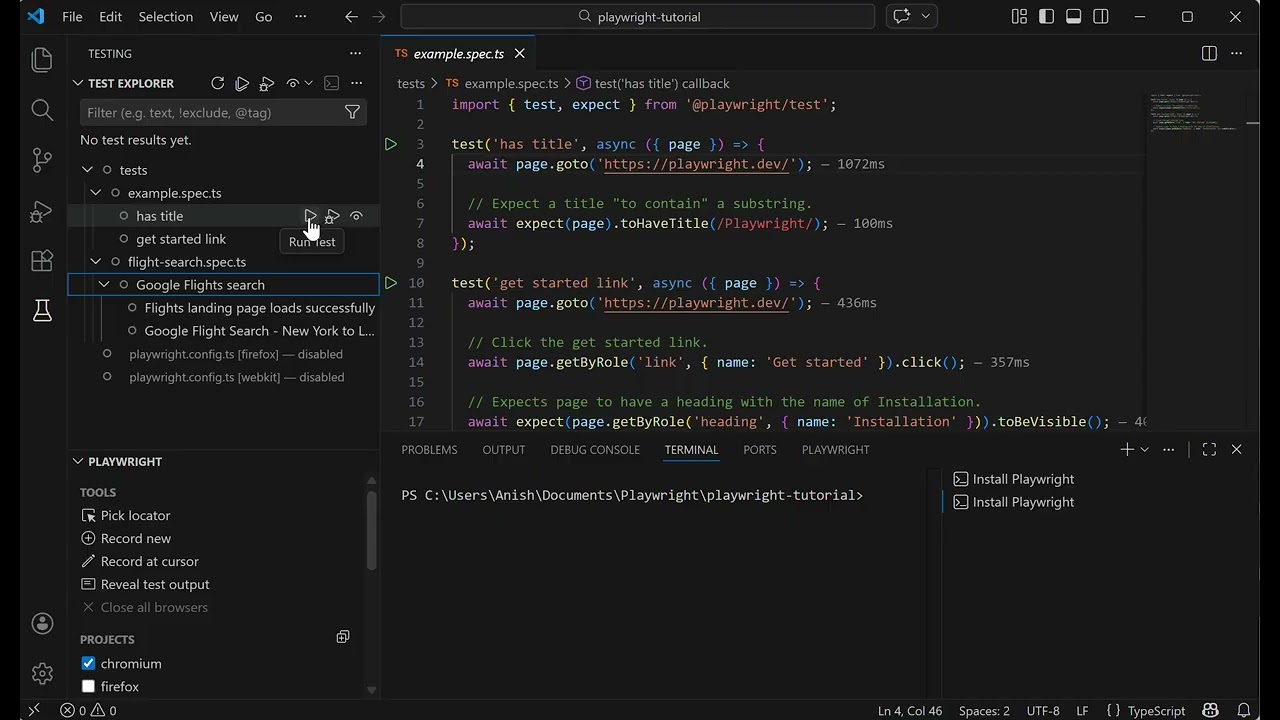Collapse the Google Flights search suite

click(104, 285)
